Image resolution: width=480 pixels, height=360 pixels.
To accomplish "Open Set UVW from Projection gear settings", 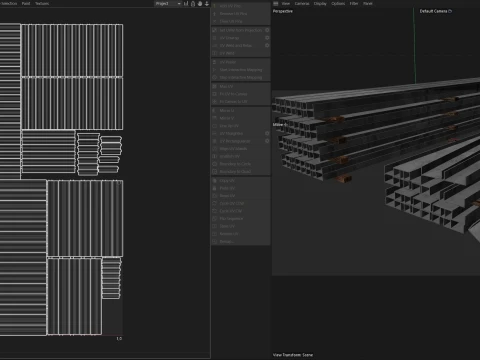I will coord(267,30).
